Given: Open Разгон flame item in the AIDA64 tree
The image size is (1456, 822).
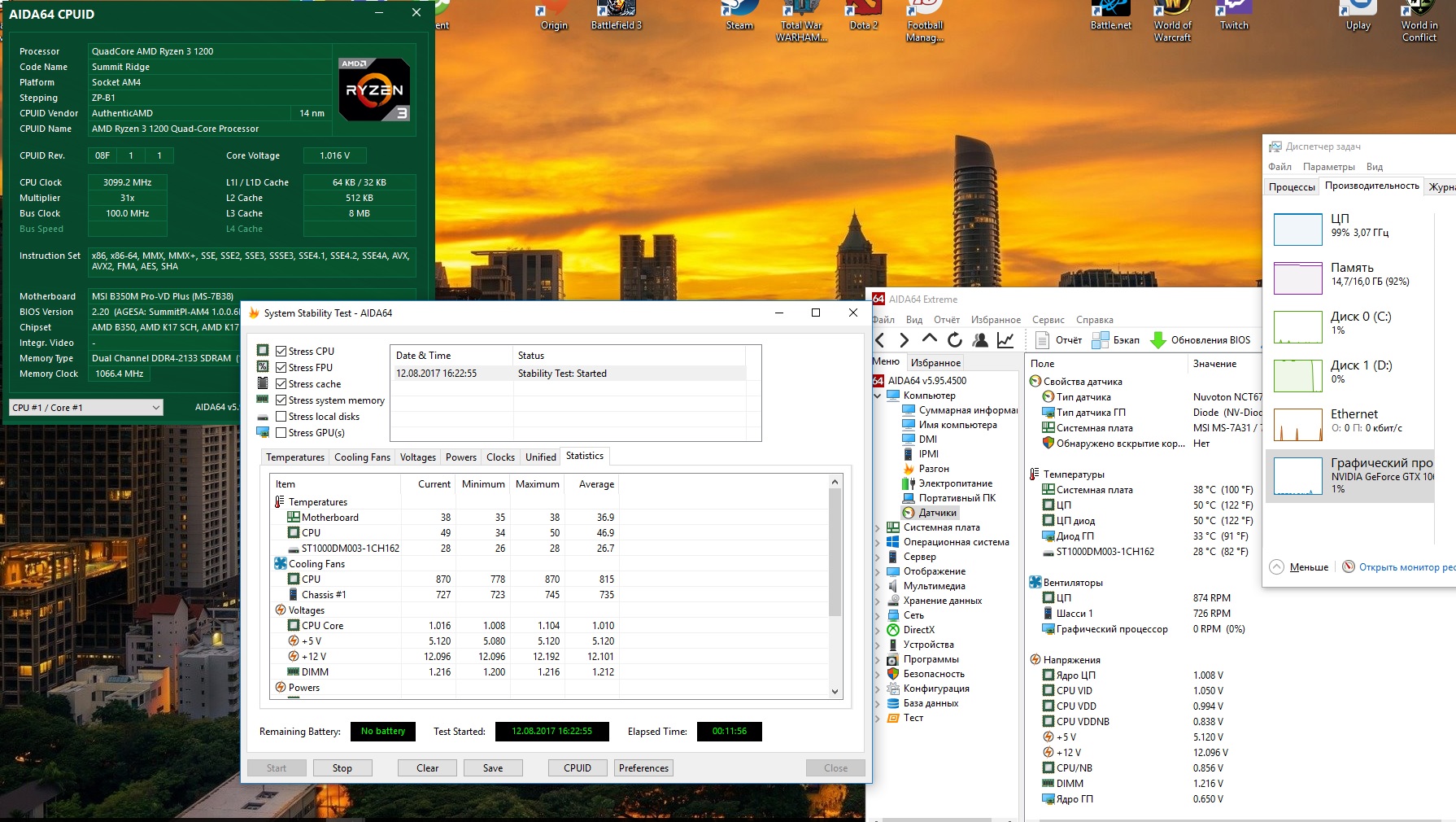Looking at the screenshot, I should tap(926, 469).
